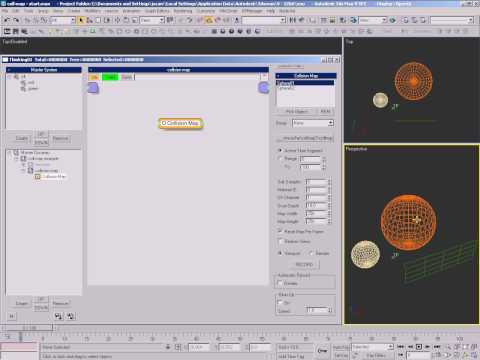This screenshot has height=360, width=480.
Task: Toggle checkbox below Reset Map Per Frame
Action: (x=280, y=241)
